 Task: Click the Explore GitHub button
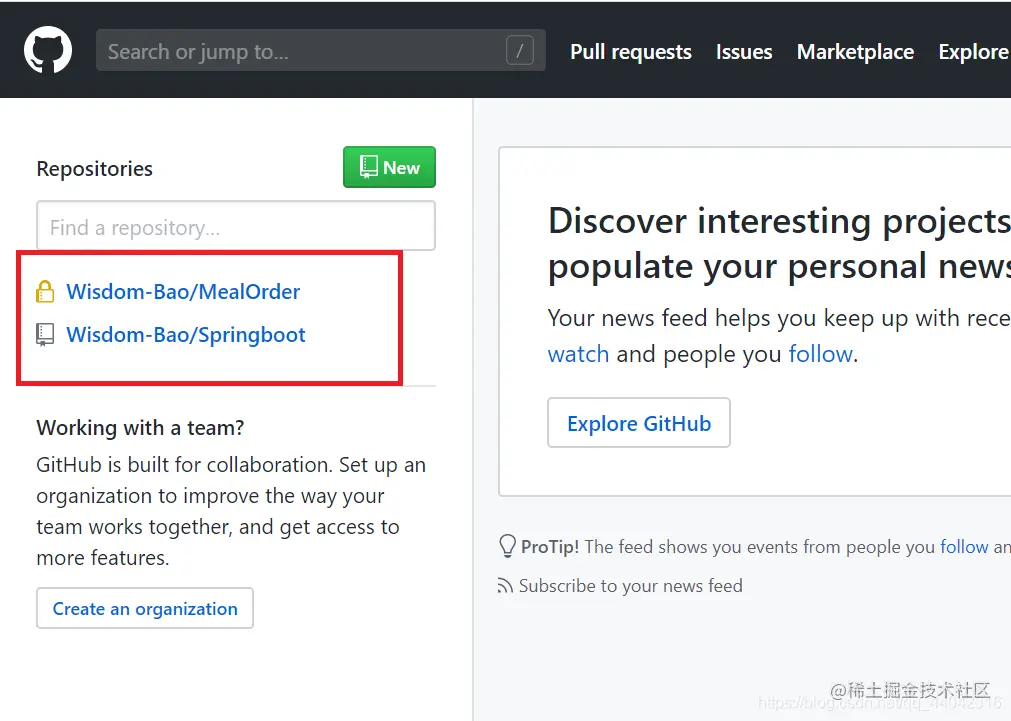tap(639, 423)
